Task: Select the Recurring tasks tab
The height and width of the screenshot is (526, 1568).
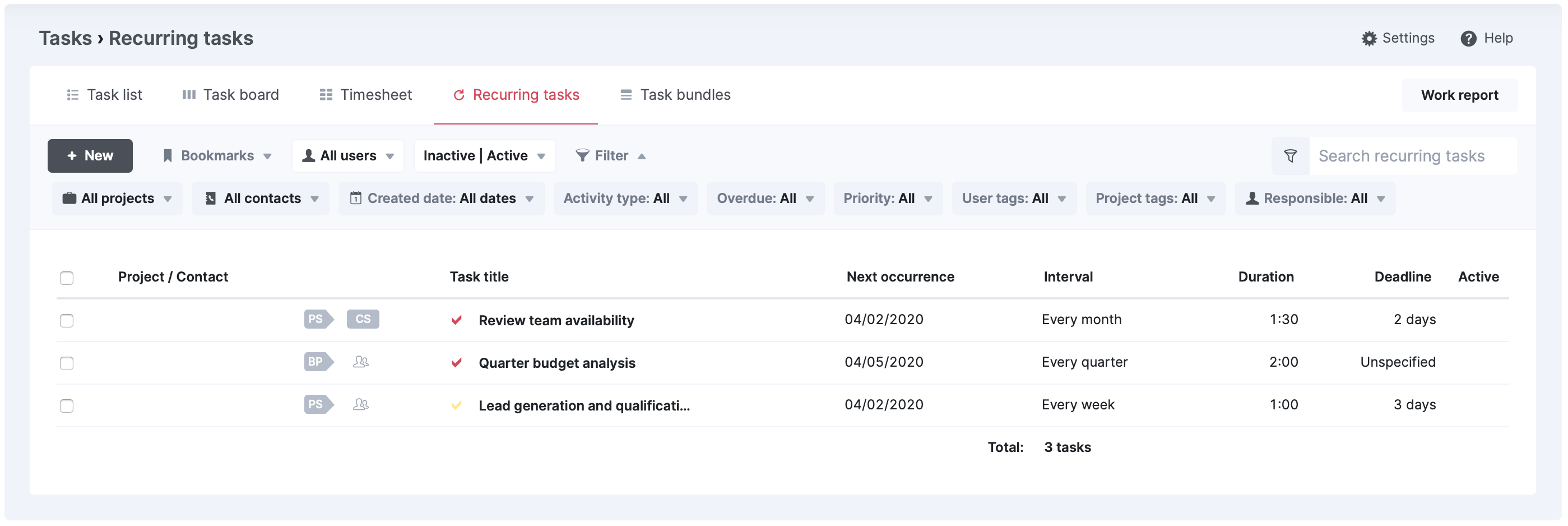Action: click(x=516, y=95)
